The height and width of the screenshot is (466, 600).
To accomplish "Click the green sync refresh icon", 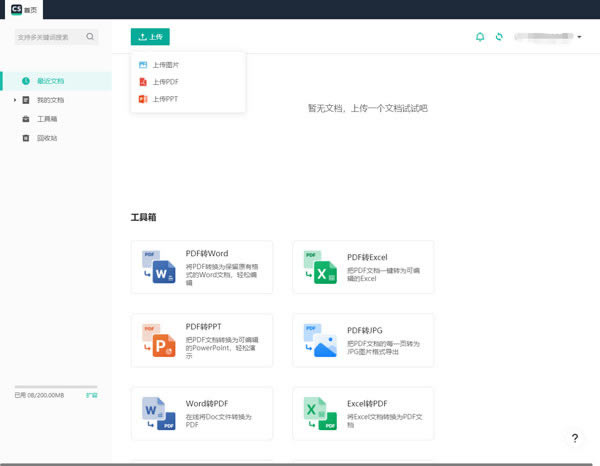I will click(x=499, y=37).
